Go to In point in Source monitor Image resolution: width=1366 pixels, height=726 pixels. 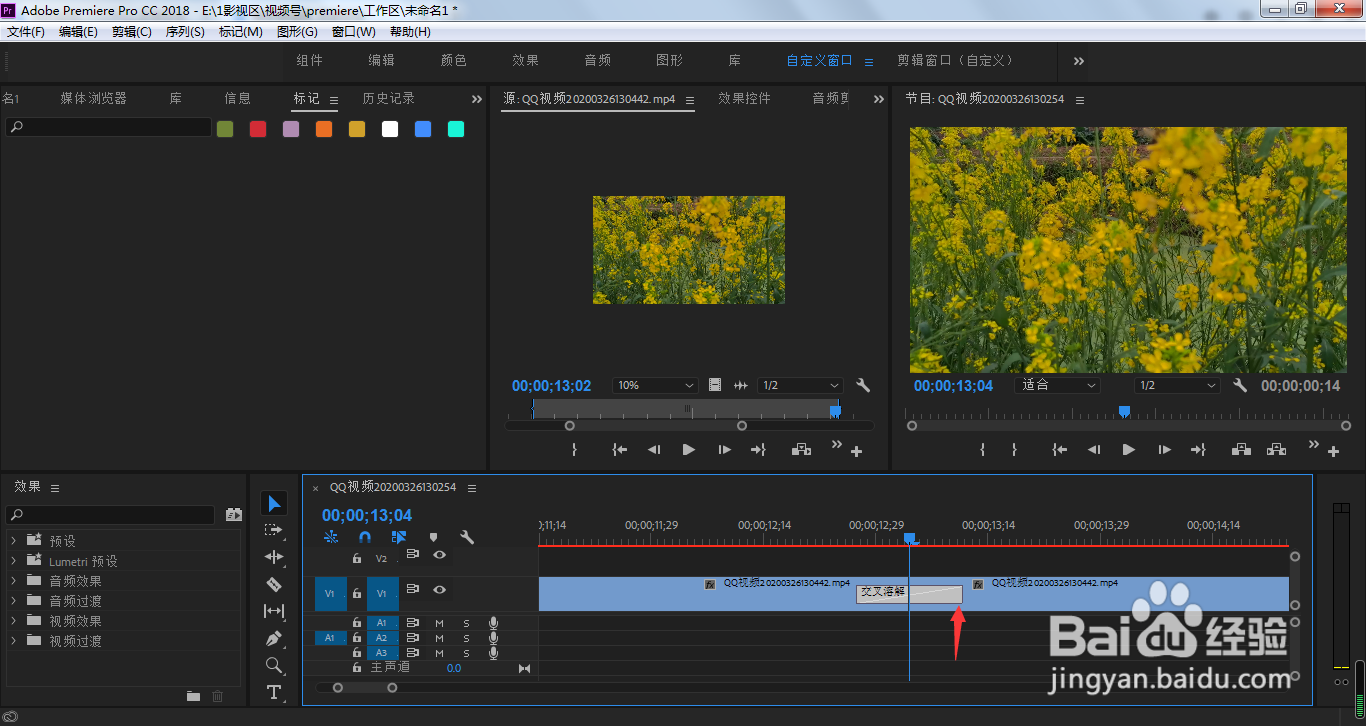click(620, 450)
